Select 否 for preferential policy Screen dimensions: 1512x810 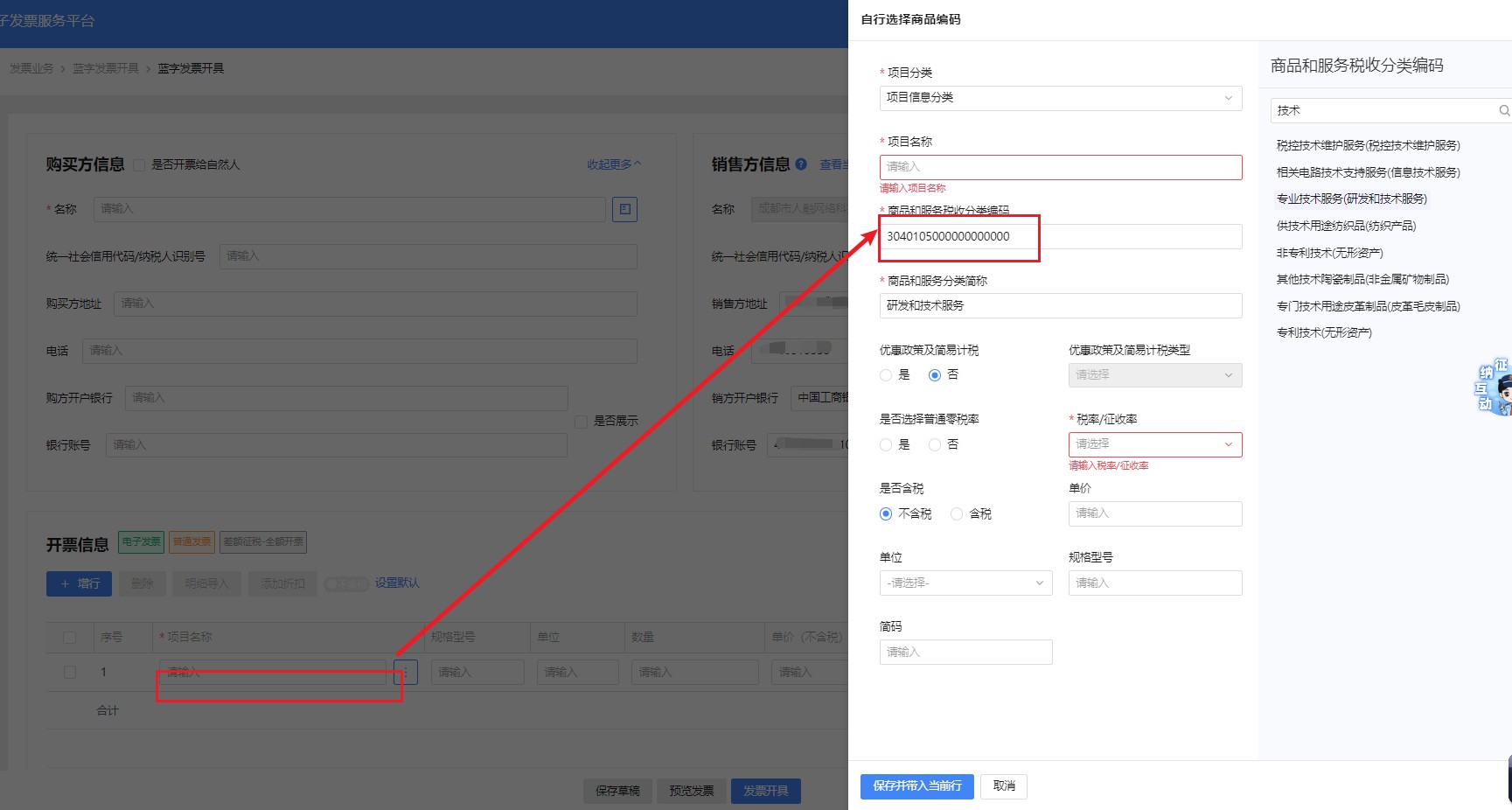coord(935,375)
